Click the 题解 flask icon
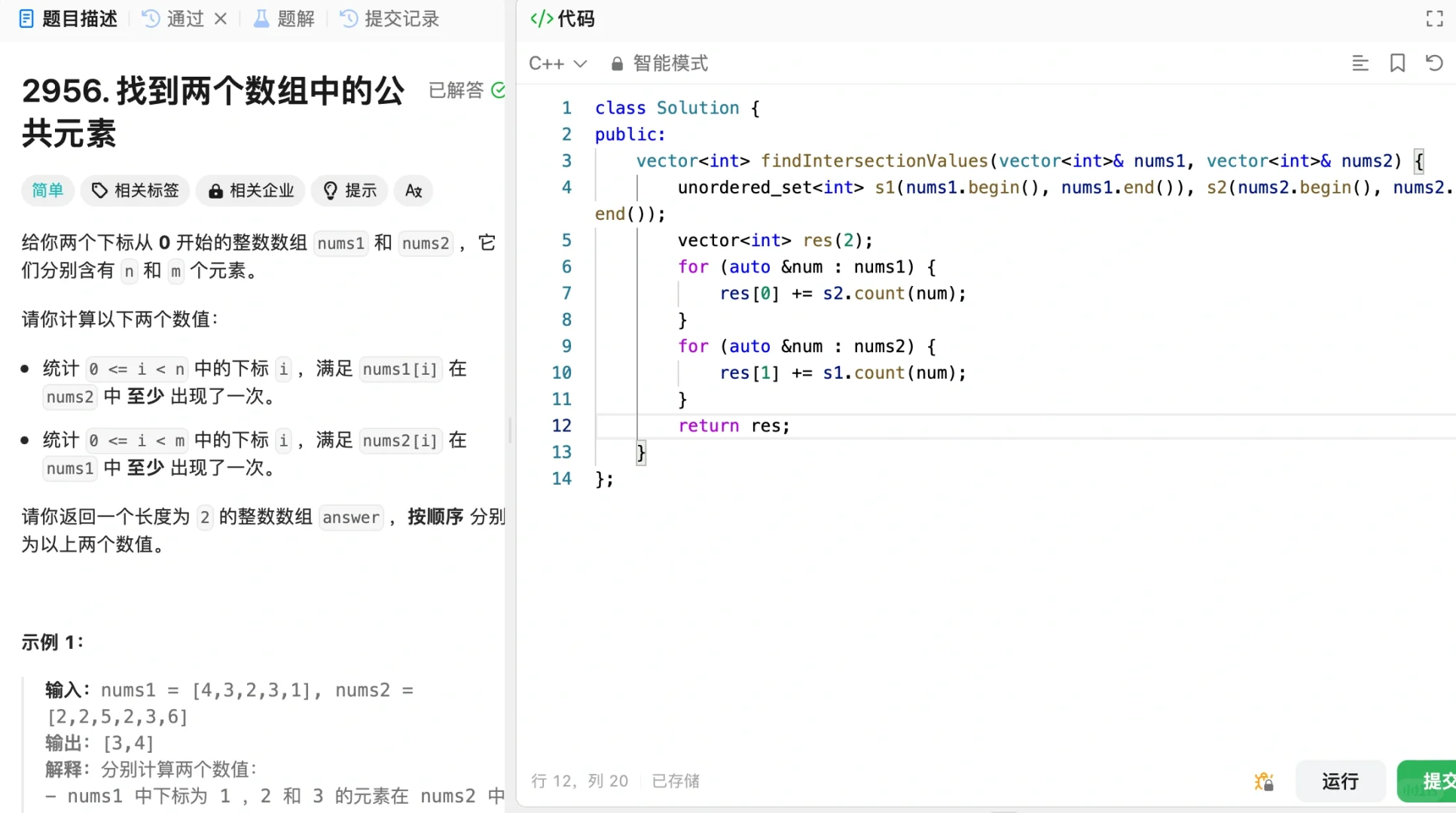This screenshot has width=1456, height=813. click(261, 19)
